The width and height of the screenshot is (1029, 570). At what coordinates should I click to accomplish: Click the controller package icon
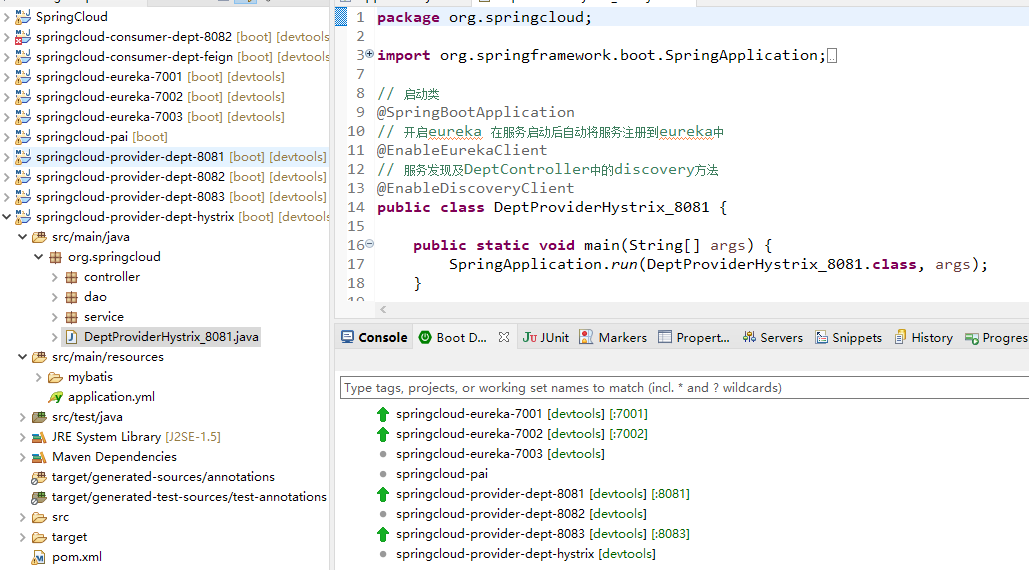72,277
